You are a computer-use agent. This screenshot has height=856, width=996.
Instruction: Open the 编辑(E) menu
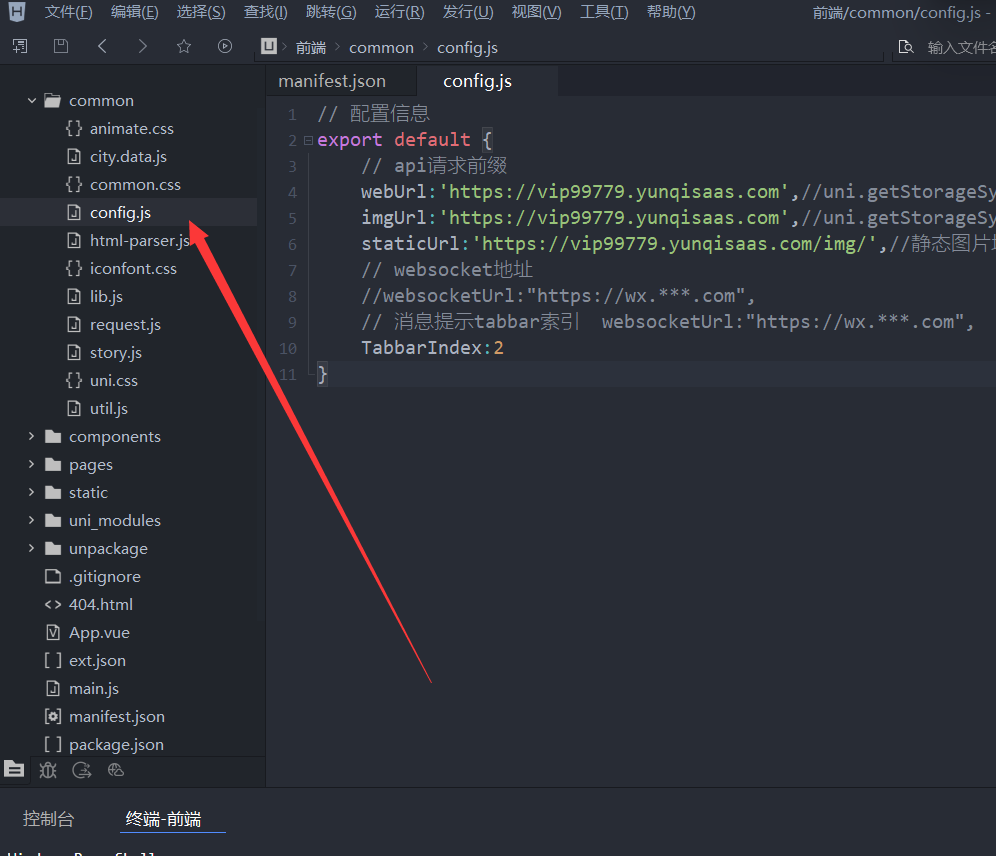point(135,12)
